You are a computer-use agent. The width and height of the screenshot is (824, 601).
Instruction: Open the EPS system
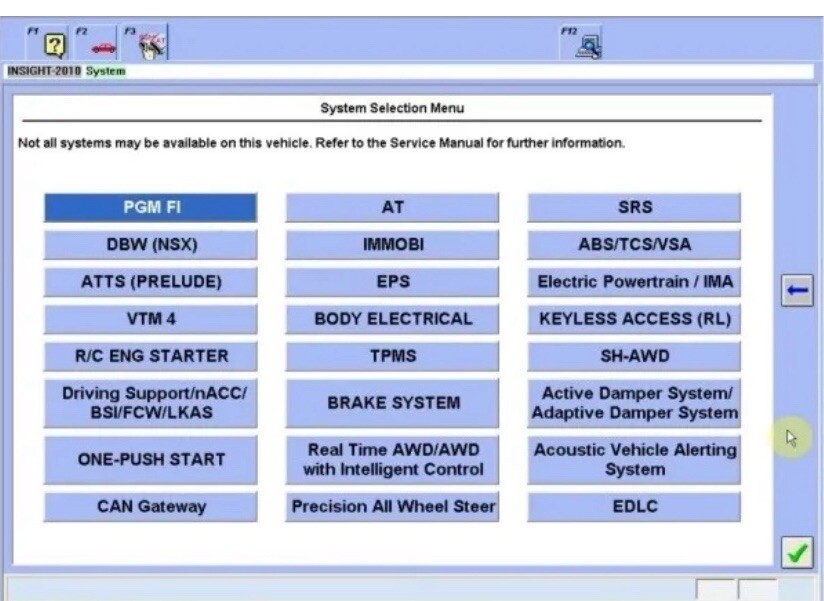tap(393, 282)
